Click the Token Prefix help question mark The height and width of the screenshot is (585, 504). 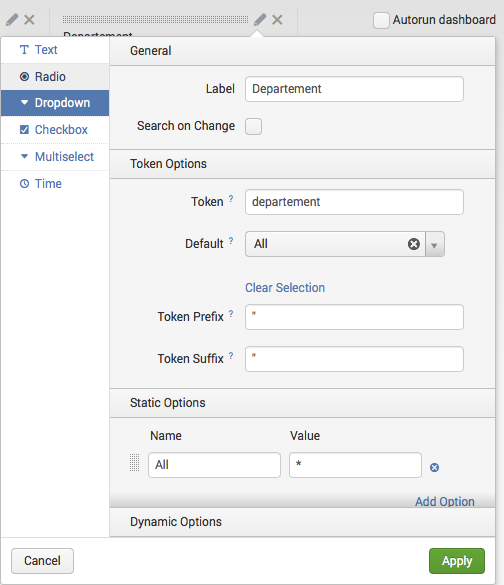[231, 314]
